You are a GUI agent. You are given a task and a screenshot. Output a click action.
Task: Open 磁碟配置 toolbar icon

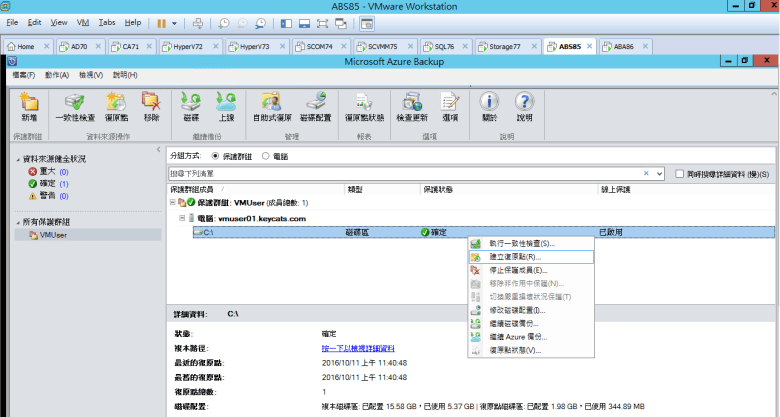click(x=316, y=105)
